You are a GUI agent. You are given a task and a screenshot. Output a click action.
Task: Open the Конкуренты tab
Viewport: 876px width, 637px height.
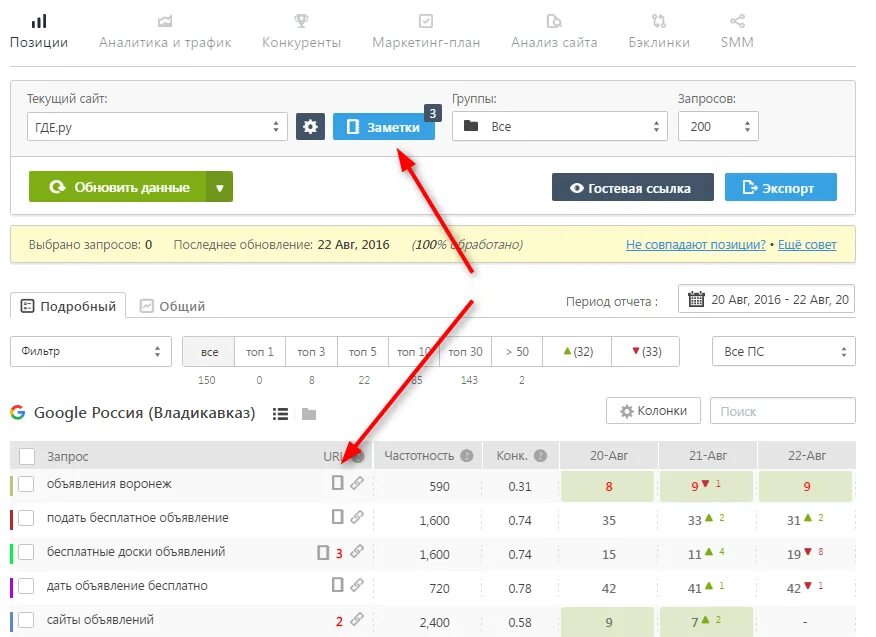click(x=301, y=32)
